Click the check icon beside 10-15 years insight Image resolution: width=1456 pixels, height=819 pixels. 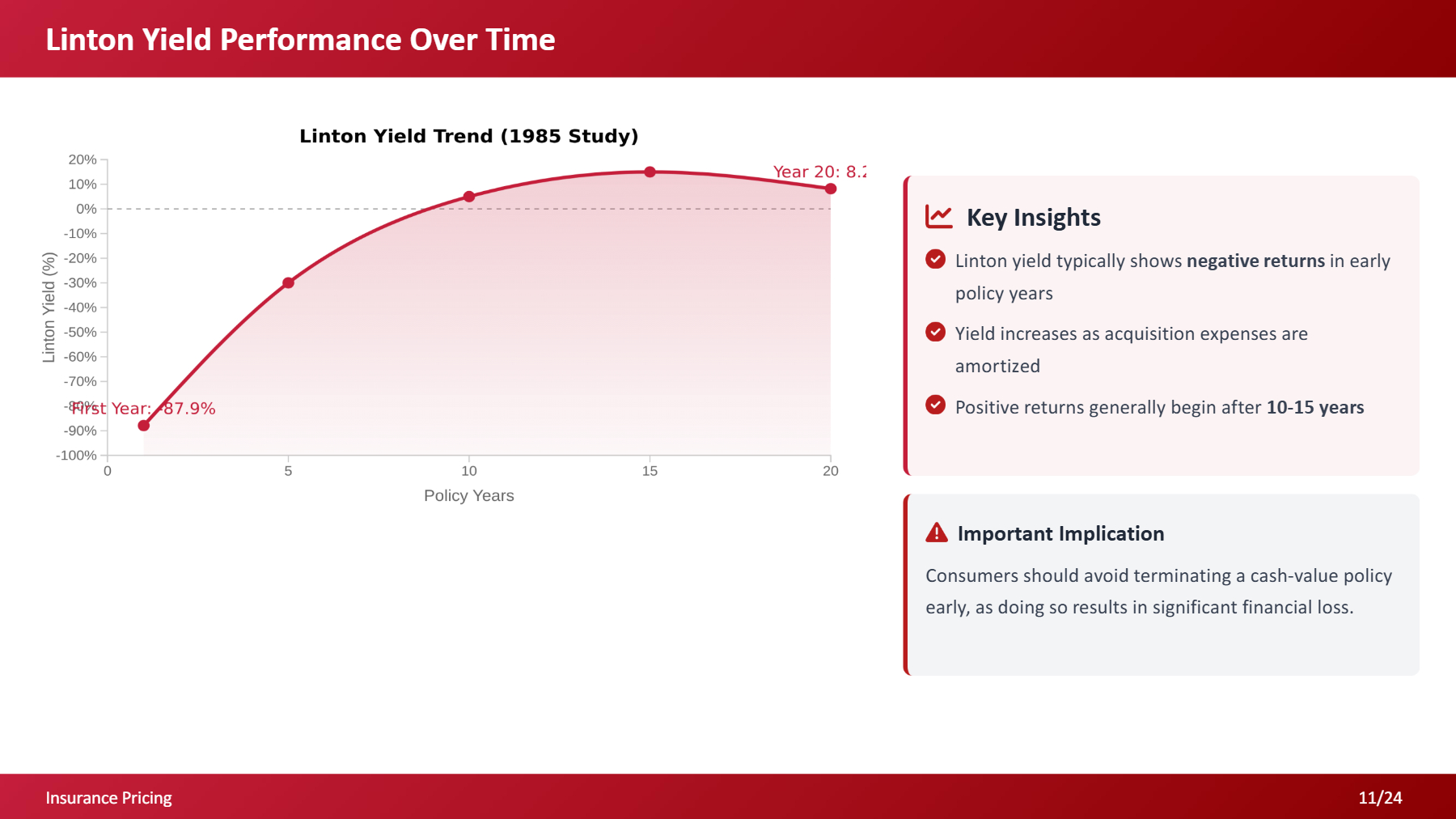point(935,405)
